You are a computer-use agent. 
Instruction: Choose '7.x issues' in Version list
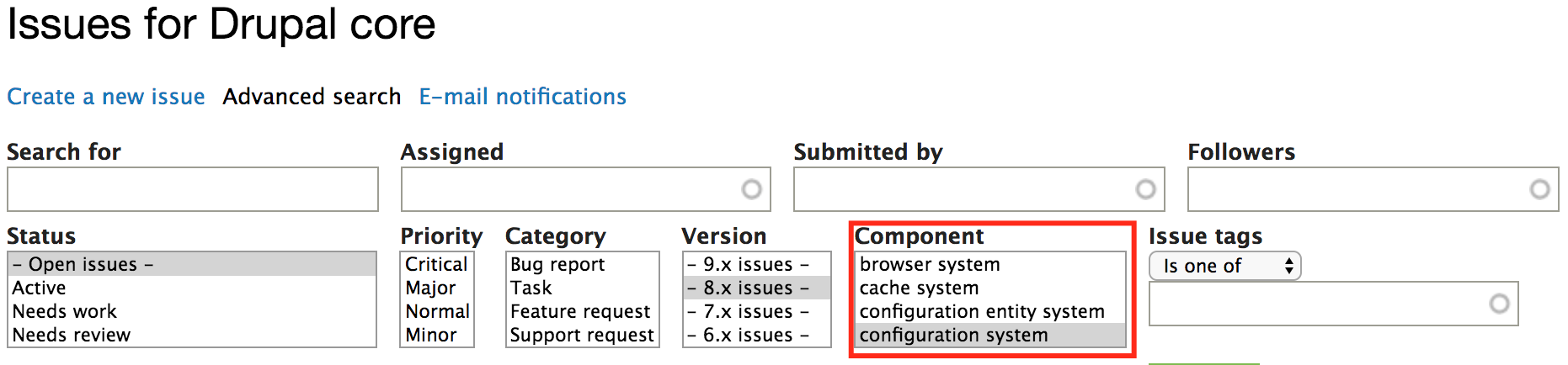point(748,312)
